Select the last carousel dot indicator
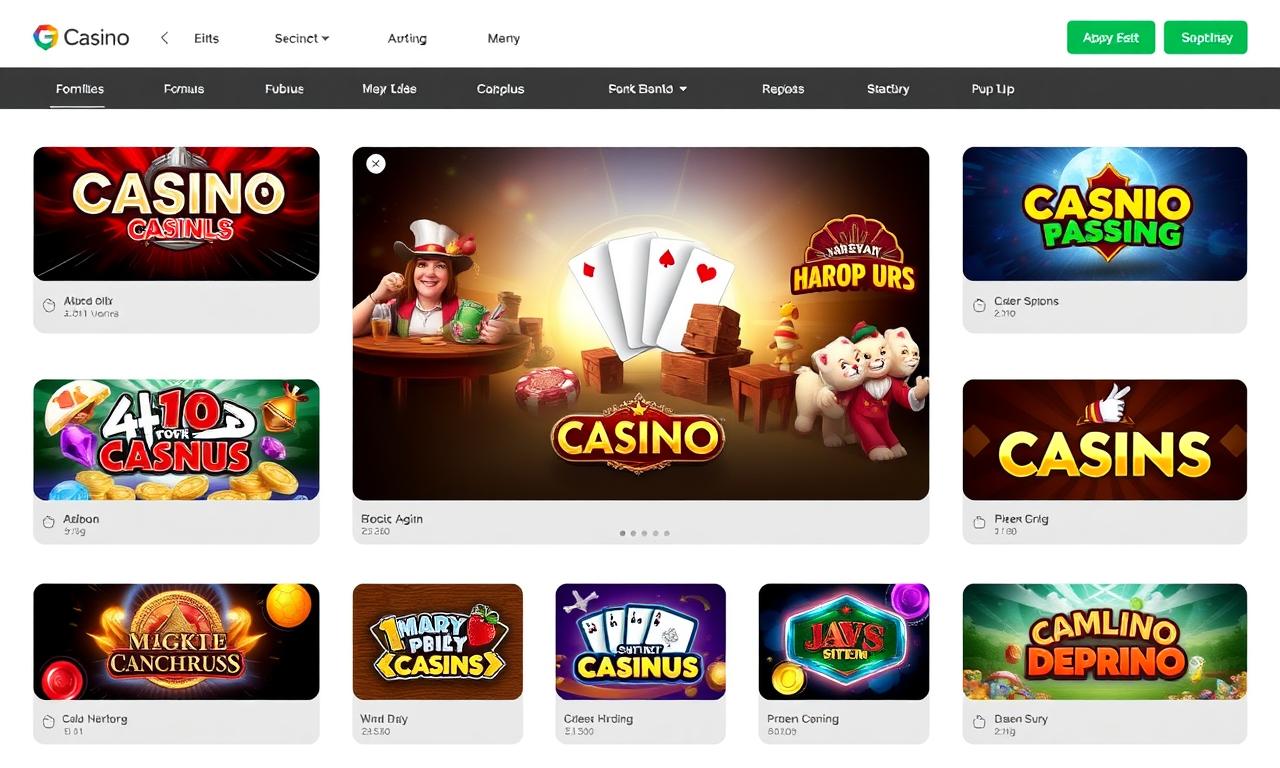 tap(667, 533)
